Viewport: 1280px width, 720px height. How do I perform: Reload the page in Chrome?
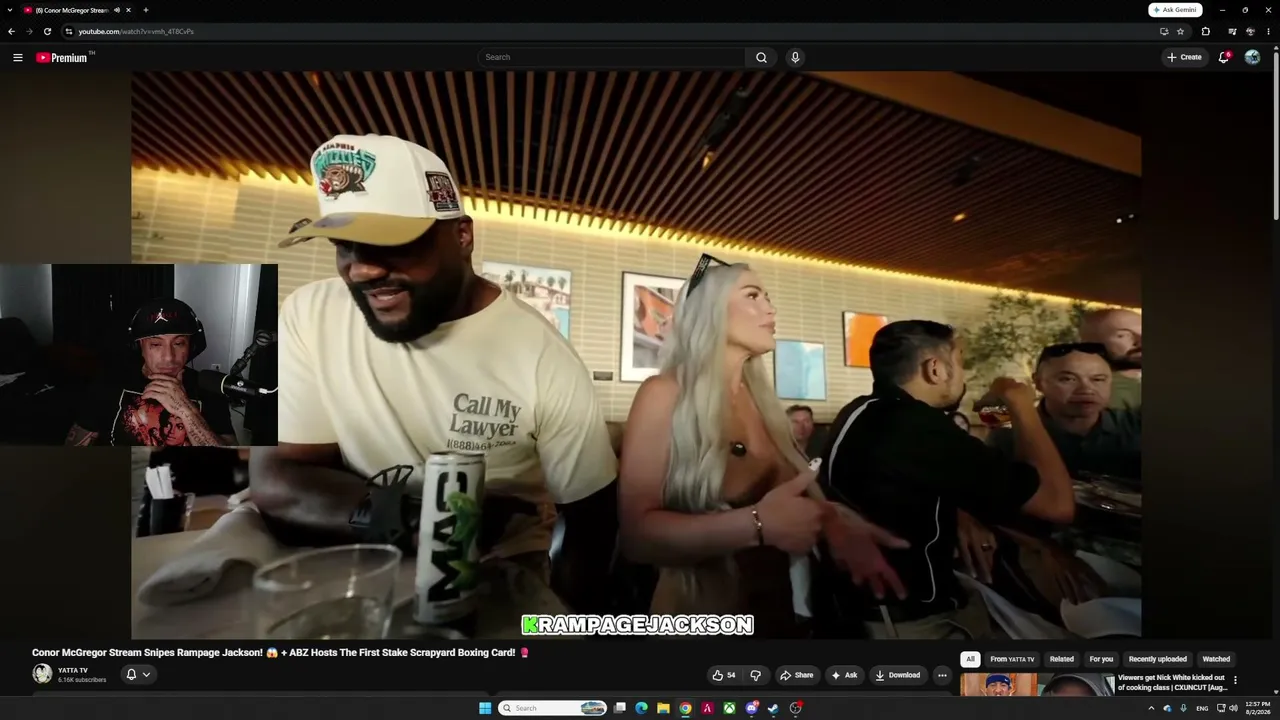[x=47, y=31]
